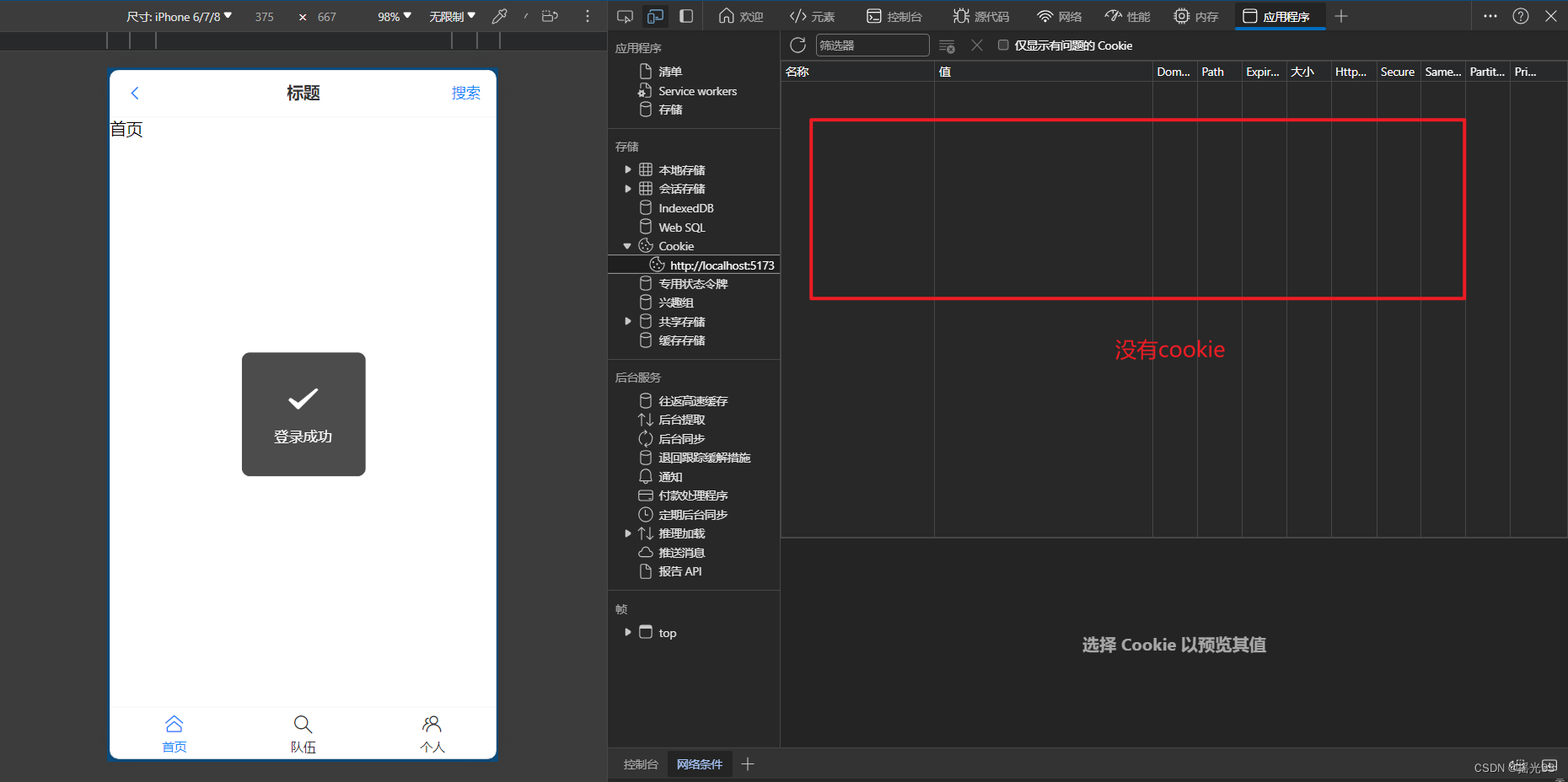Open the 内存 memory tab

coord(1195,16)
